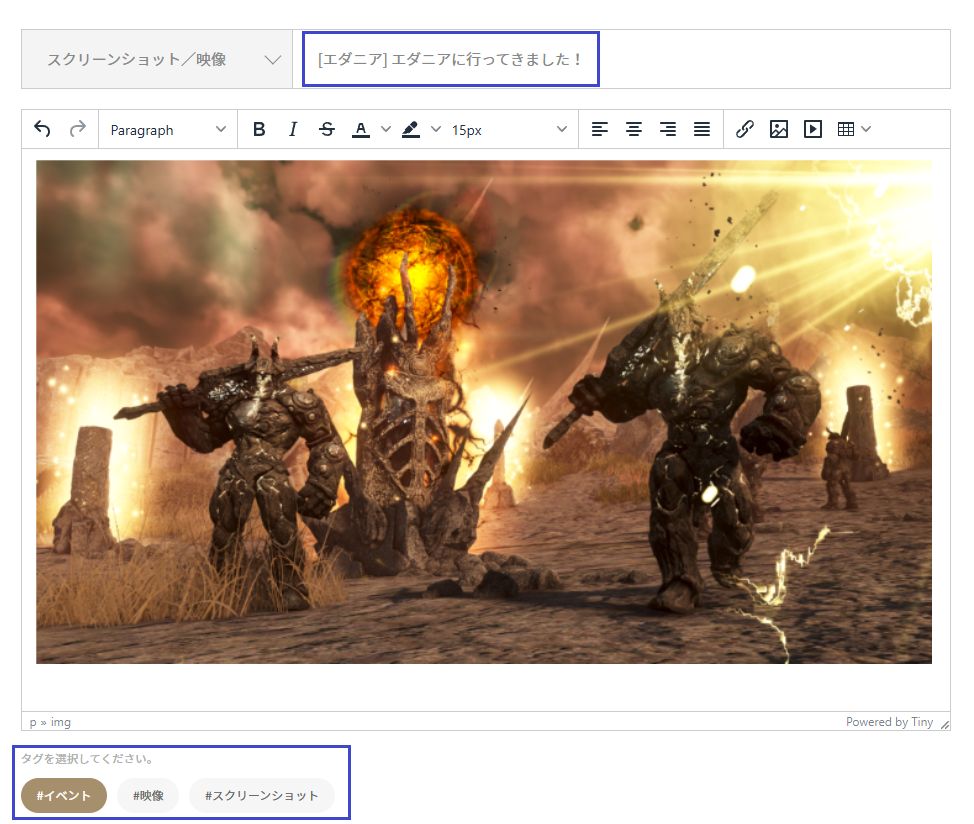Redo the last undone edit
Image resolution: width=974 pixels, height=824 pixels.
[x=78, y=129]
